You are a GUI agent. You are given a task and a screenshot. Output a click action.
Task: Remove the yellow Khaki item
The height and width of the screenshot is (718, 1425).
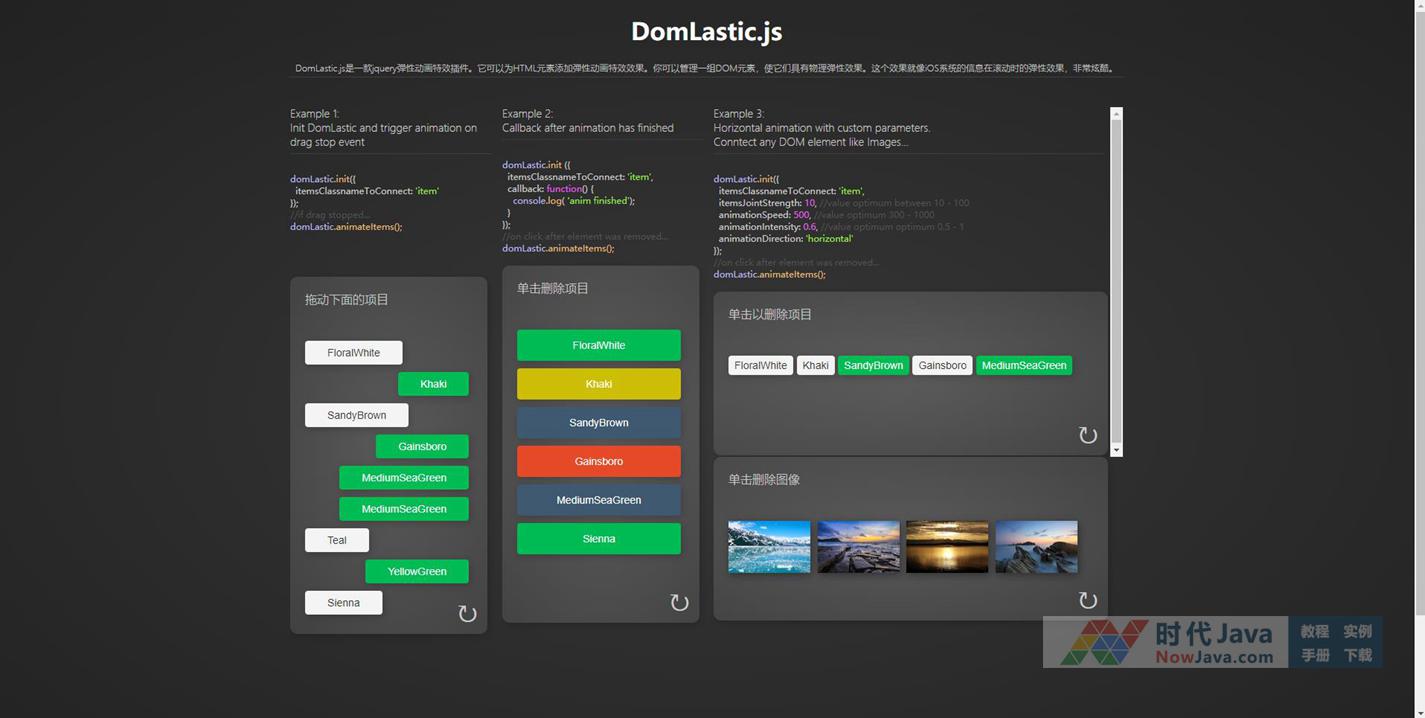coord(598,384)
